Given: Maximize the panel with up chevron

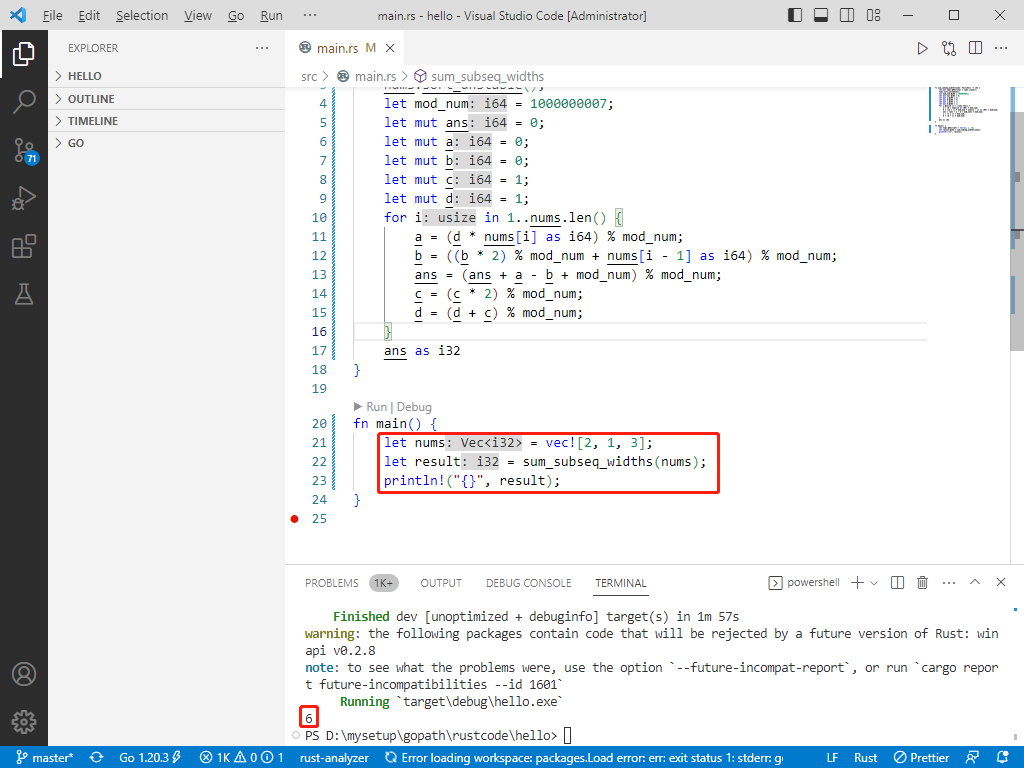Looking at the screenshot, I should tap(975, 582).
